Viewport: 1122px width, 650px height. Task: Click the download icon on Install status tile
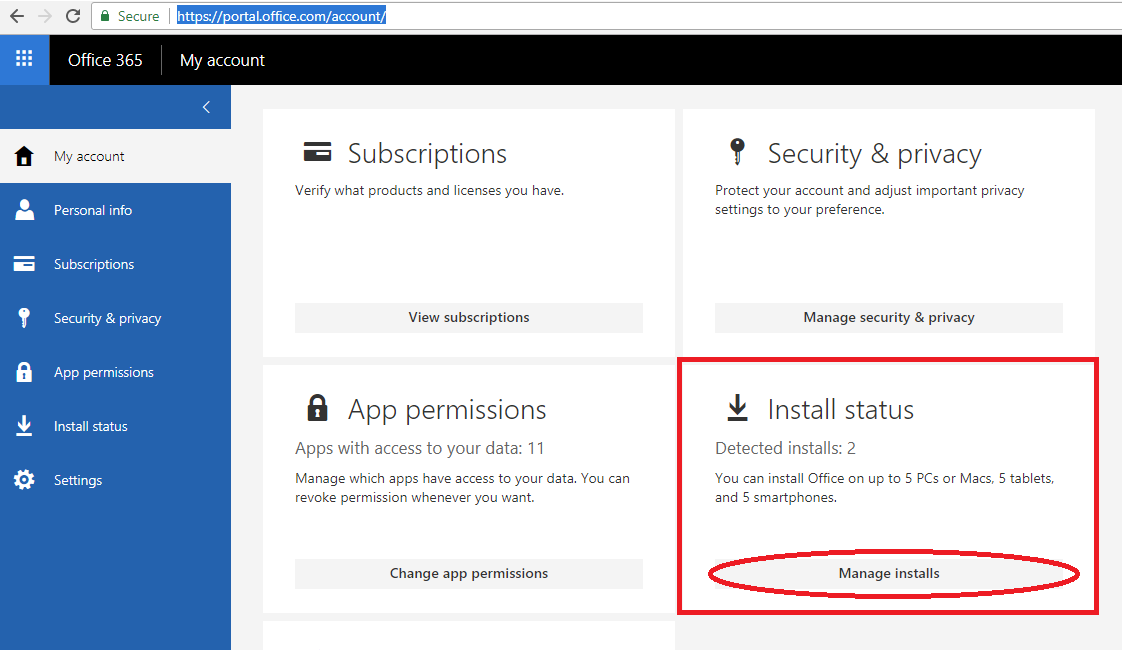point(737,407)
